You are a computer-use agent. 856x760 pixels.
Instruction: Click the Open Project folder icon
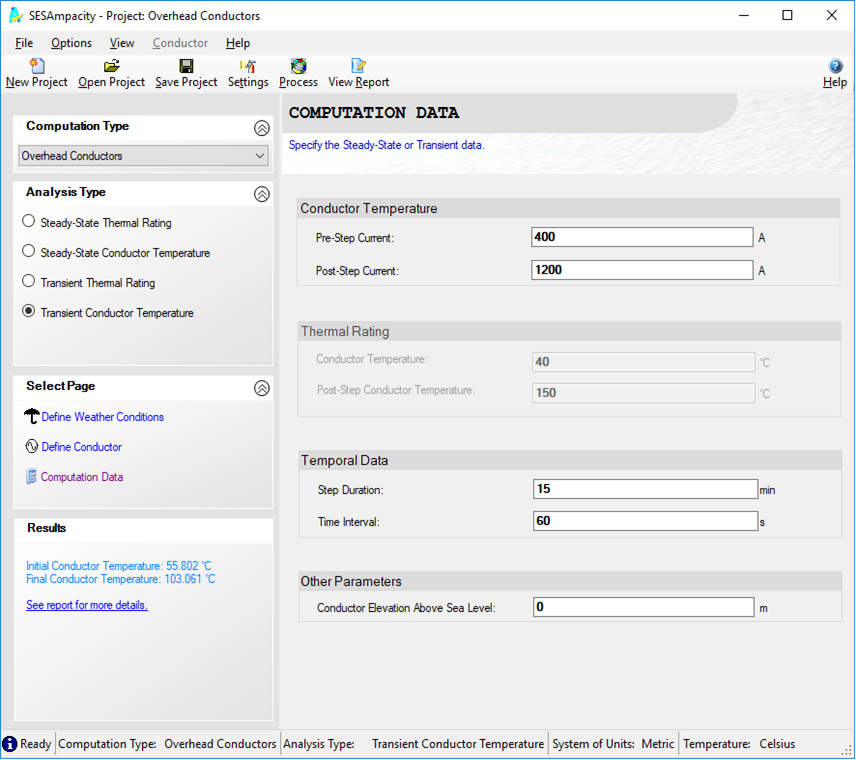point(111,66)
